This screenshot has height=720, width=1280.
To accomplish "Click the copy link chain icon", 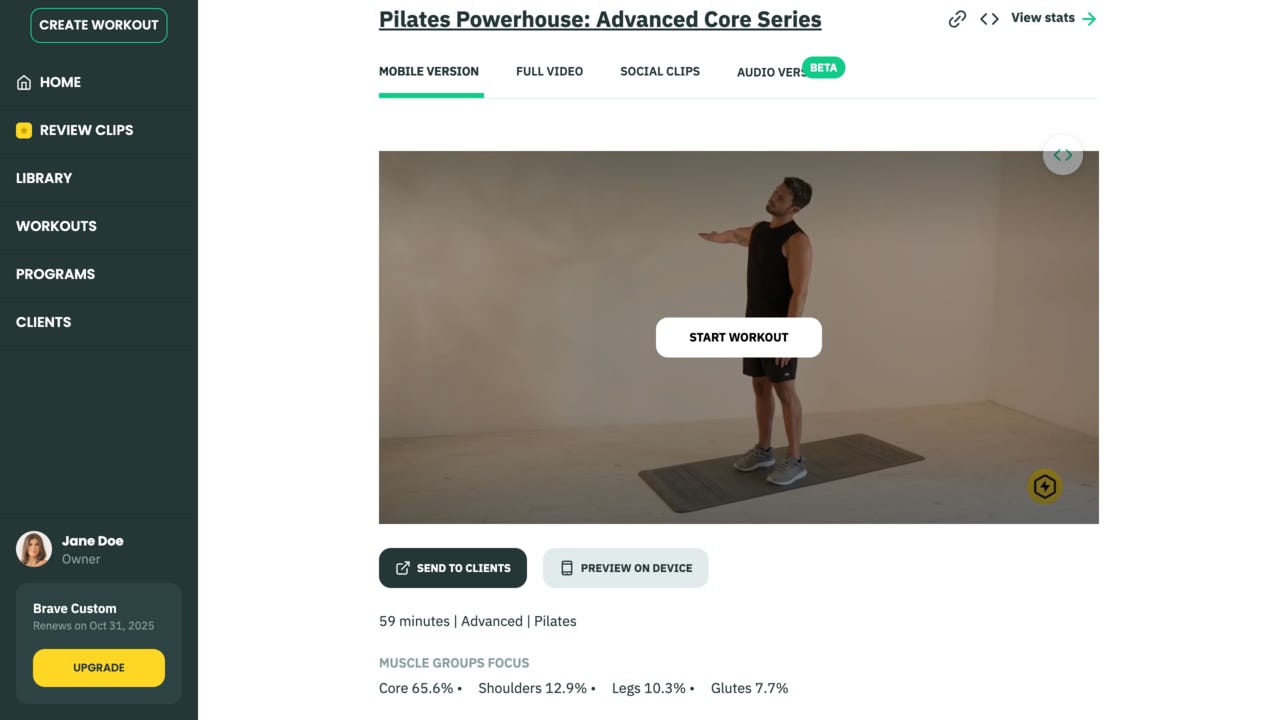I will (x=957, y=19).
